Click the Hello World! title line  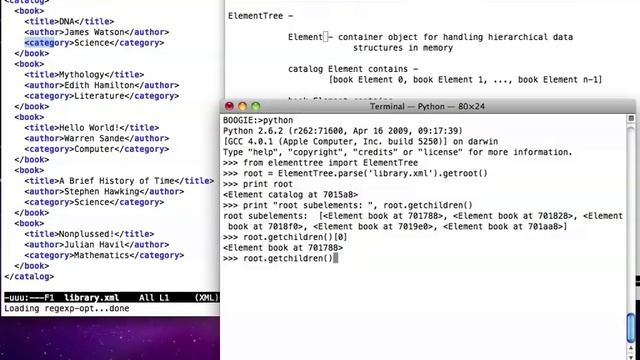[x=91, y=127]
